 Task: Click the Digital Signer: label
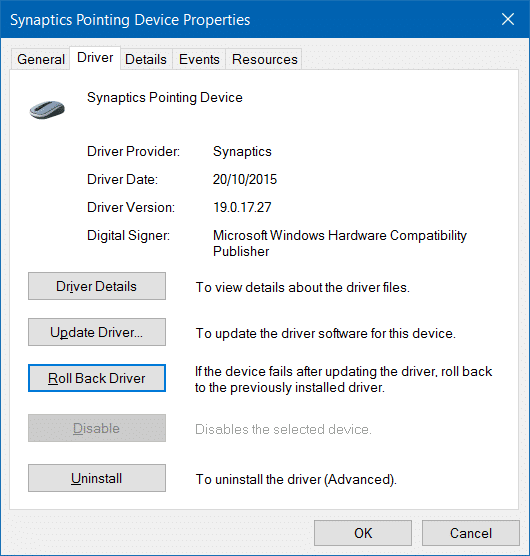(129, 236)
